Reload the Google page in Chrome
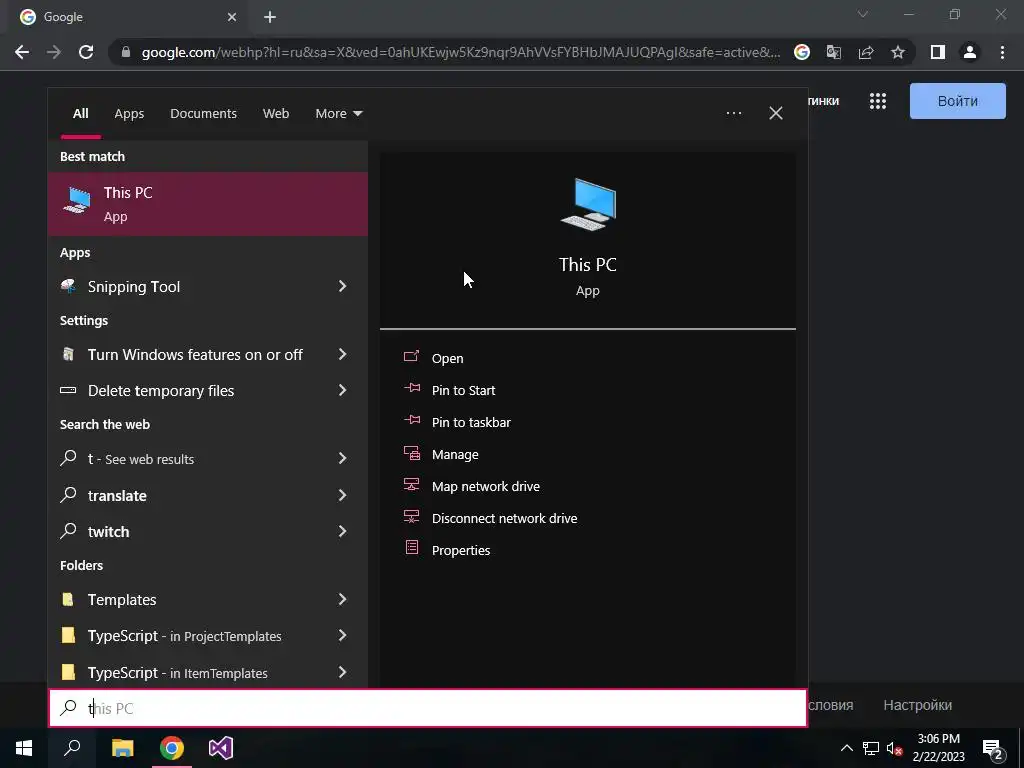Viewport: 1024px width, 768px height. (x=86, y=52)
